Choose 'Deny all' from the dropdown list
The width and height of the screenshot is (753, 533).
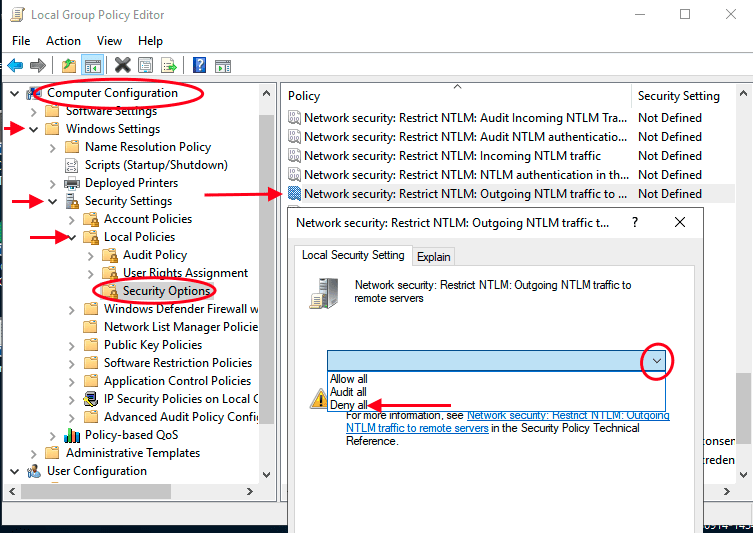[x=349, y=405]
